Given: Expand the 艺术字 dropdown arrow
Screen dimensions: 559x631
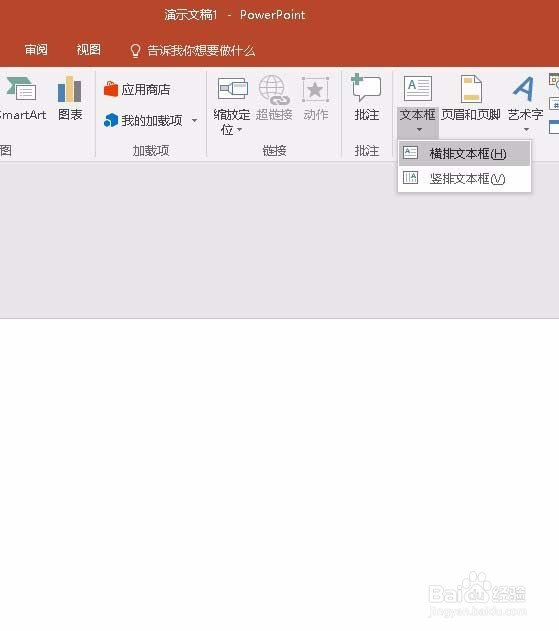Looking at the screenshot, I should (526, 130).
